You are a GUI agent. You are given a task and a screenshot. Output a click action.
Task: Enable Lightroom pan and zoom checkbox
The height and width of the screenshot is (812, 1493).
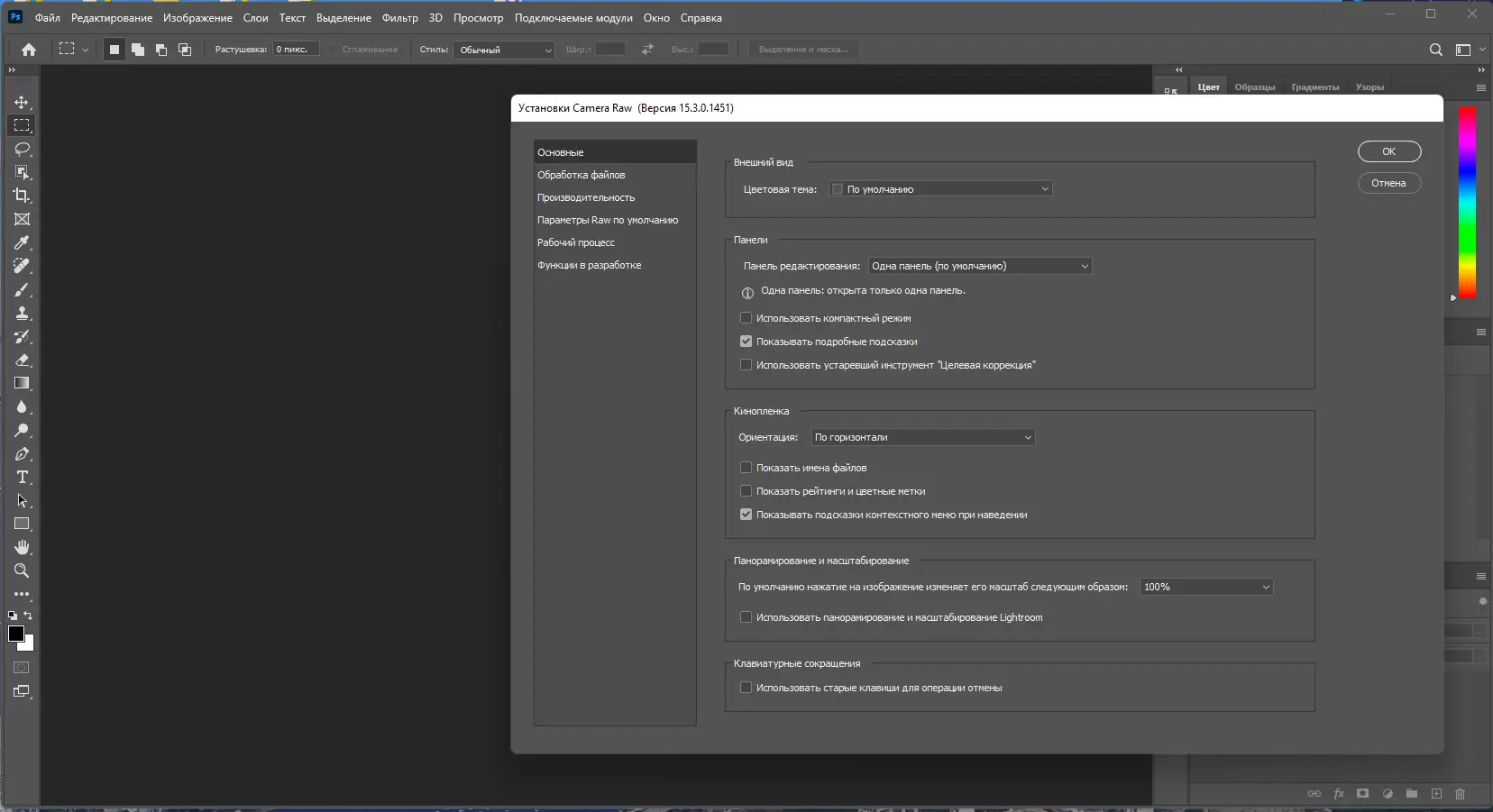pos(746,617)
